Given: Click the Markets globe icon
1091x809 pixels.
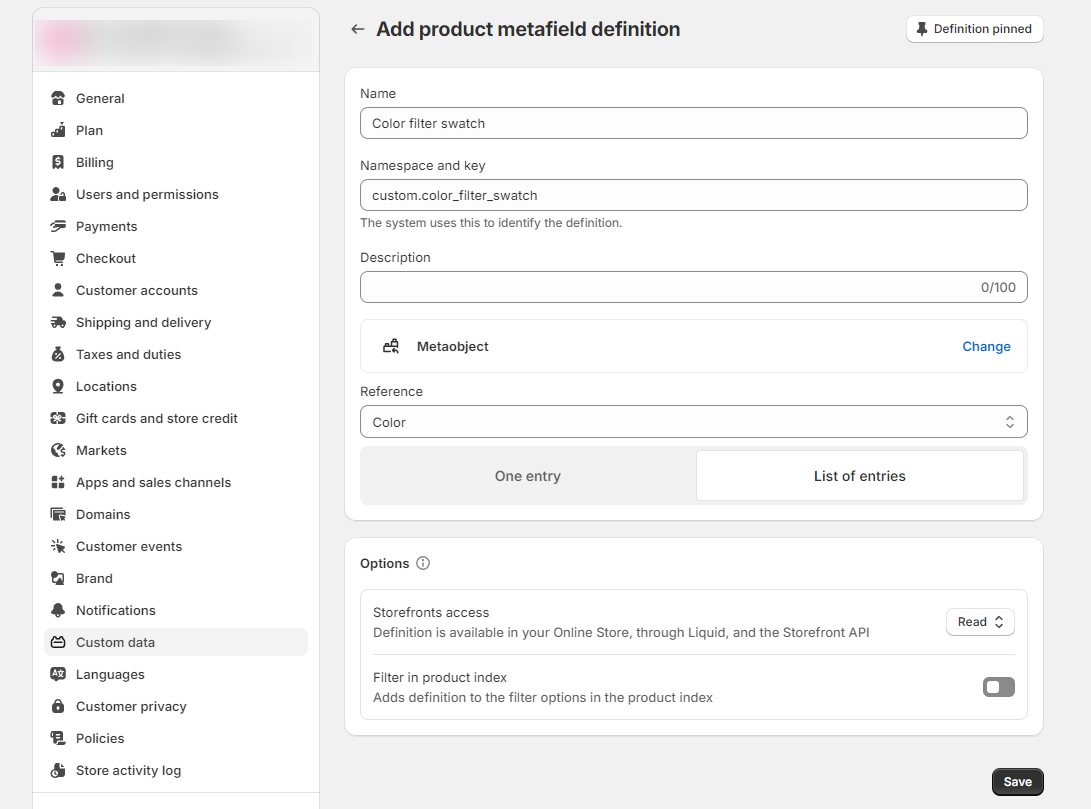Looking at the screenshot, I should [x=58, y=450].
